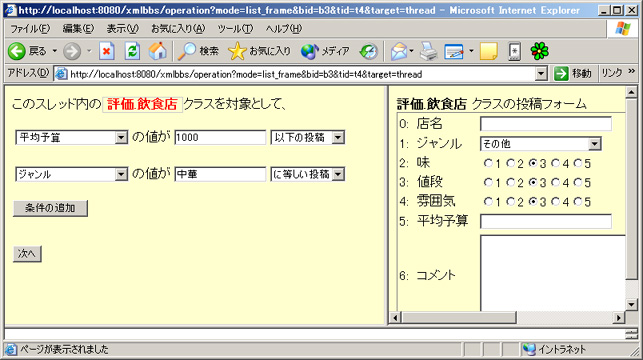Image resolution: width=643 pixels, height=360 pixels.
Task: Click the 移動 button label
Action: click(x=581, y=74)
